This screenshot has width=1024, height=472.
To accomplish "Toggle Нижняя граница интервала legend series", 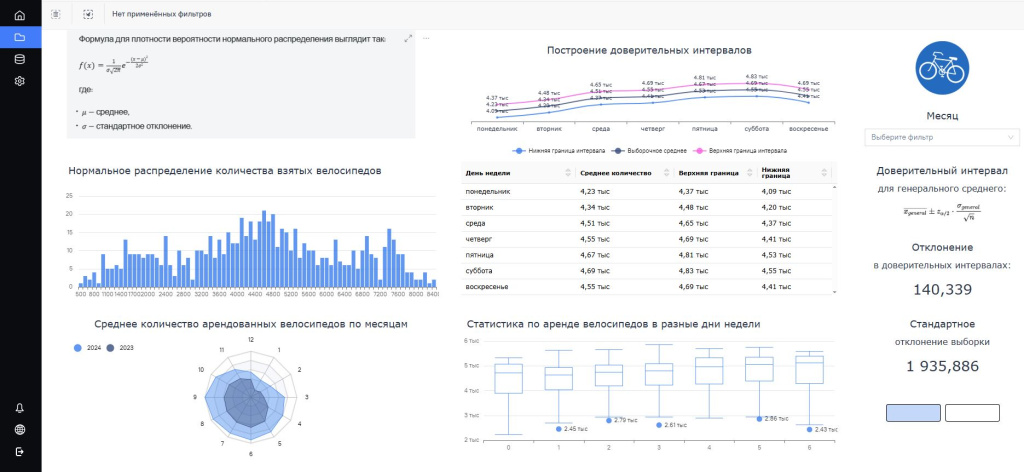I will [560, 150].
